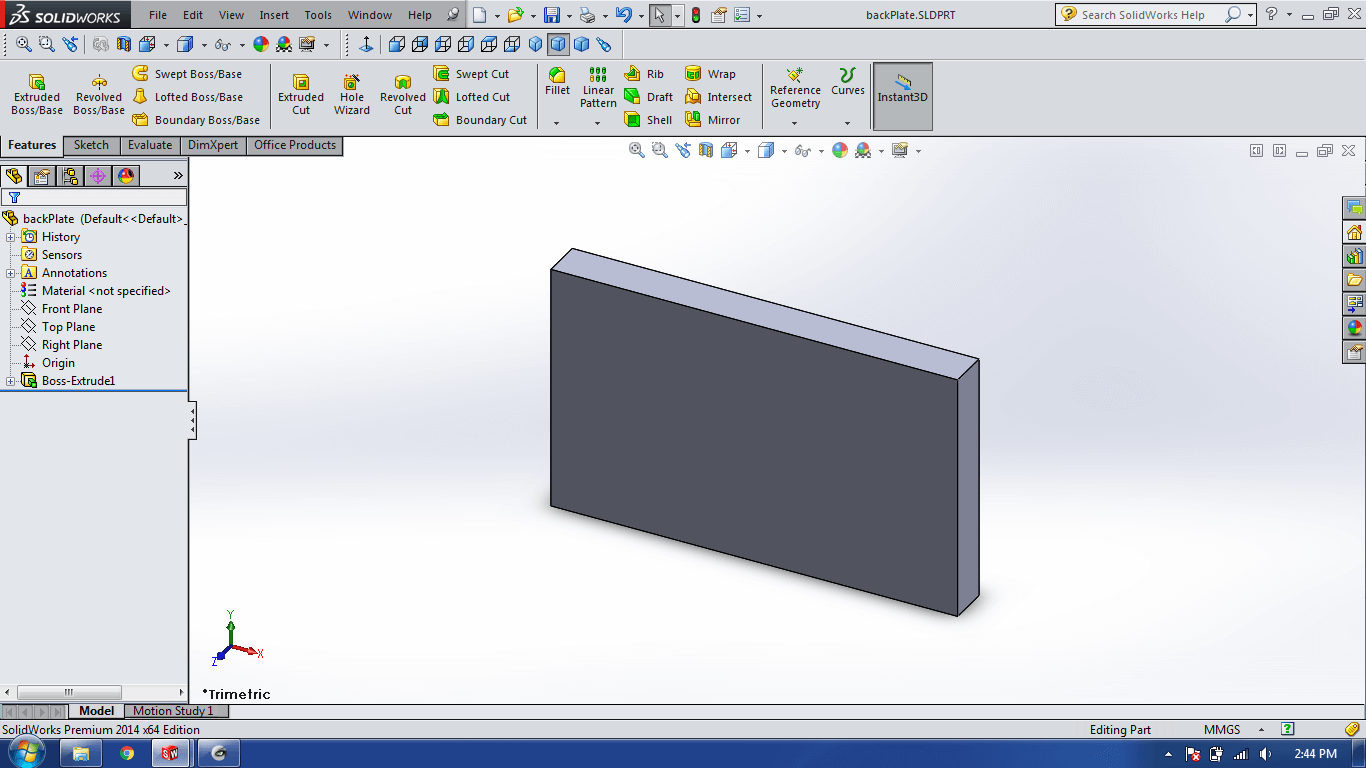Click the Extruded Boss/Base tool
The height and width of the screenshot is (768, 1366).
(37, 95)
